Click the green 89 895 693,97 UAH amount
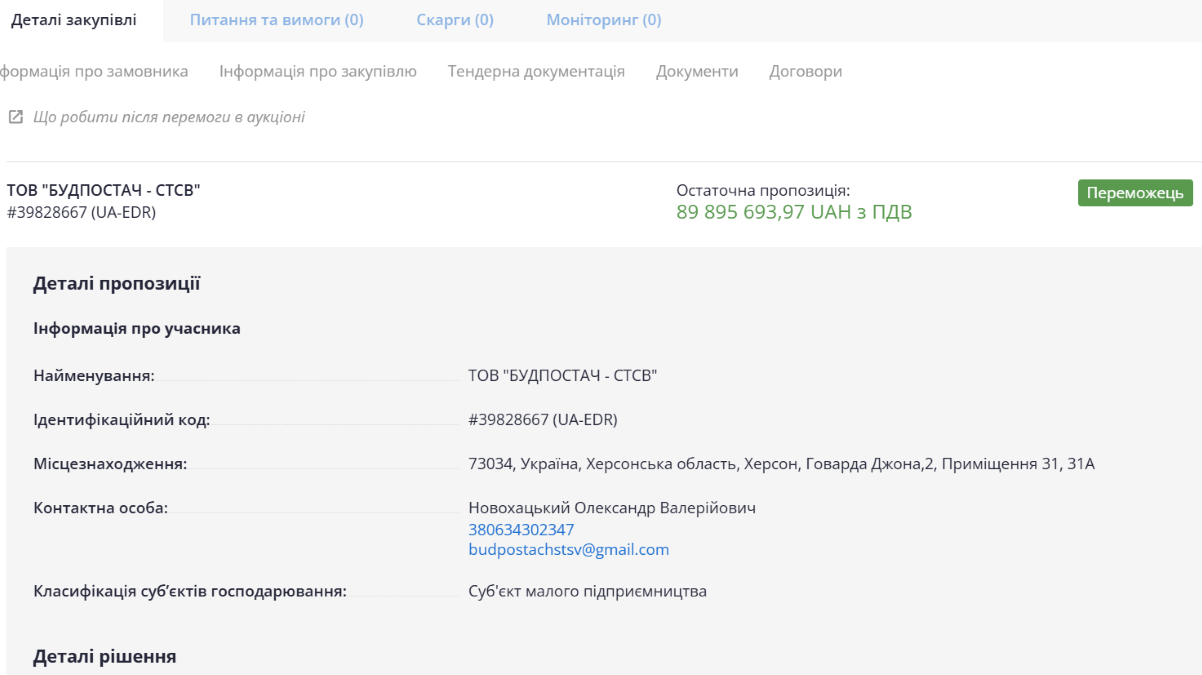The width and height of the screenshot is (1202, 675). 794,212
